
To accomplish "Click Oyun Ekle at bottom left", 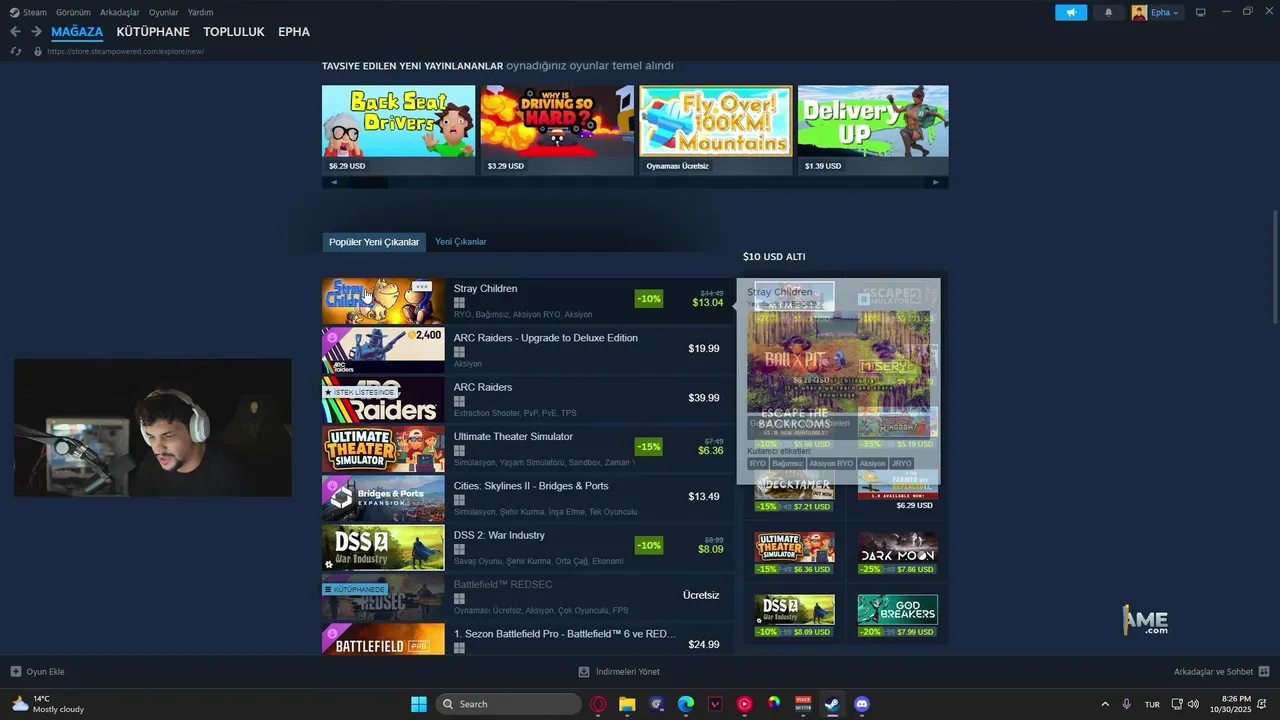I will pyautogui.click(x=37, y=672).
